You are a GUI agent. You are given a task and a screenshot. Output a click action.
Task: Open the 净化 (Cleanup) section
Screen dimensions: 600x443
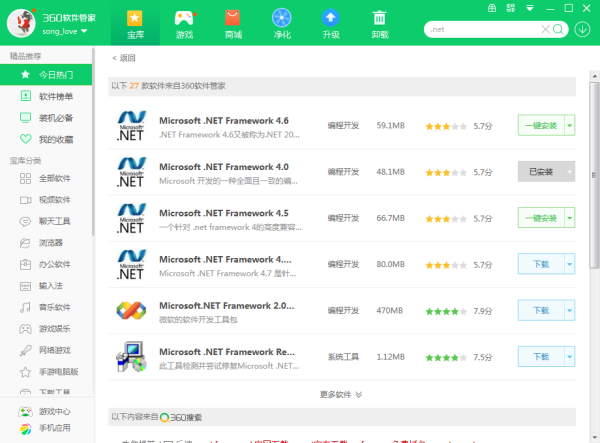click(282, 23)
